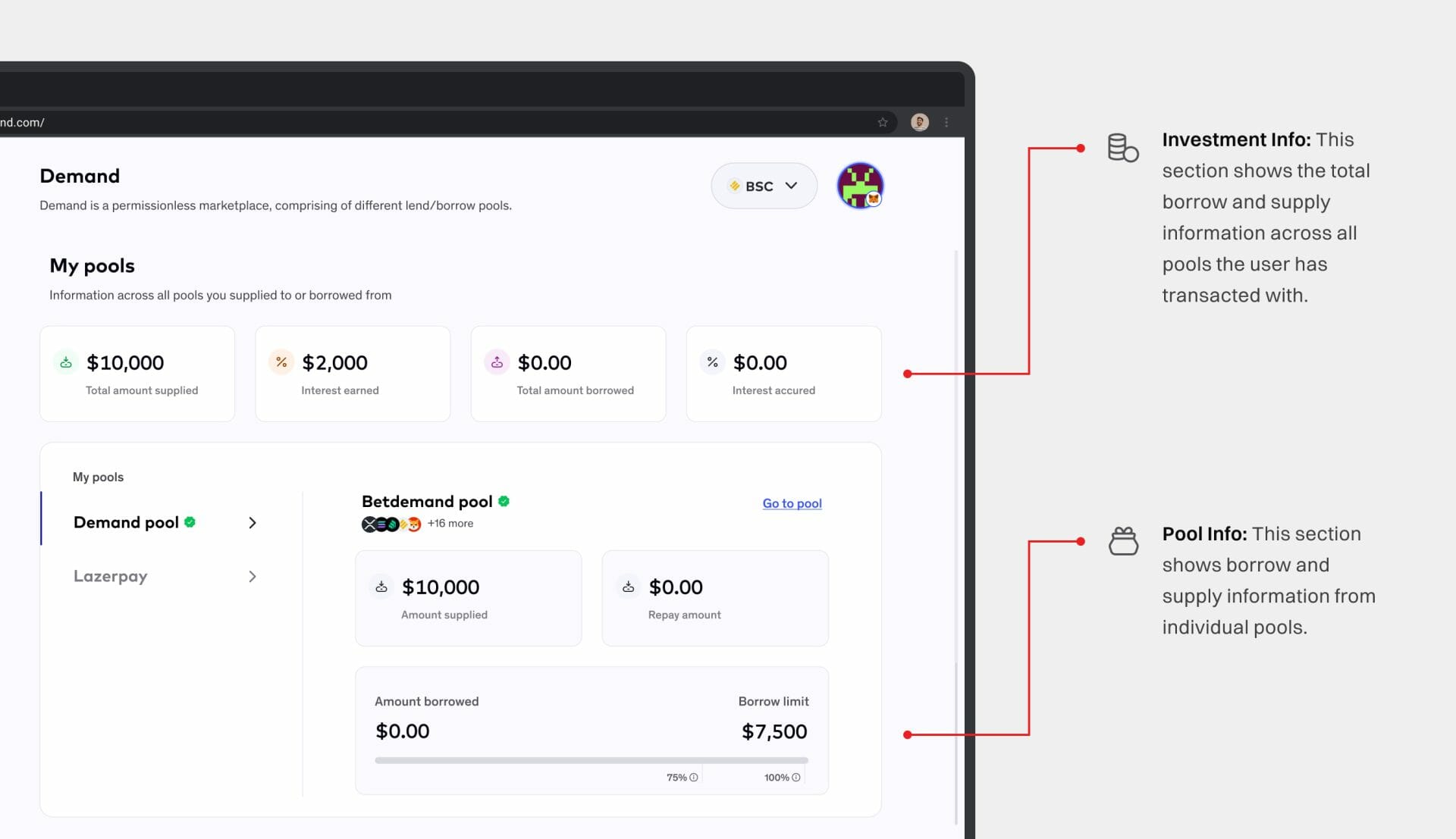Click the My pools tab section
The height and width of the screenshot is (839, 1456).
click(98, 476)
